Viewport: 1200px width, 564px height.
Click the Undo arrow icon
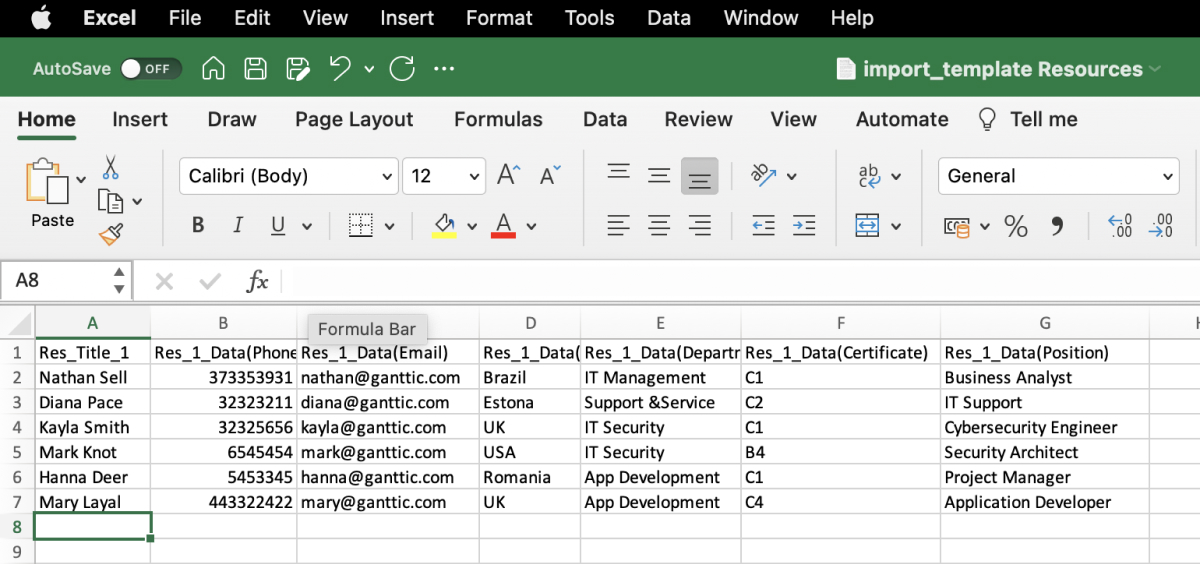pyautogui.click(x=340, y=68)
